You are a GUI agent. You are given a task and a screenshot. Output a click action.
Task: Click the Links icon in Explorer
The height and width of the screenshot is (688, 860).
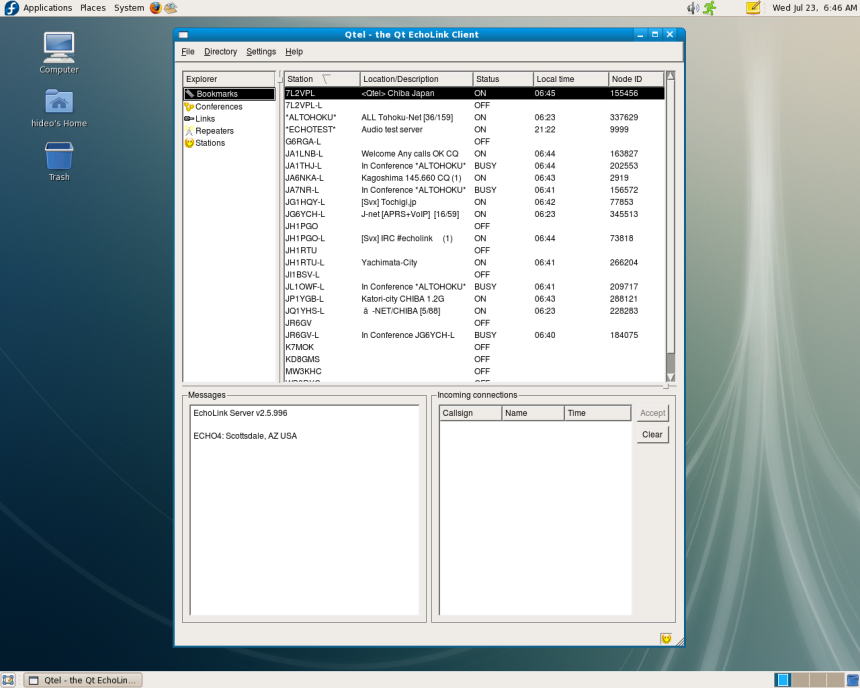pyautogui.click(x=189, y=119)
